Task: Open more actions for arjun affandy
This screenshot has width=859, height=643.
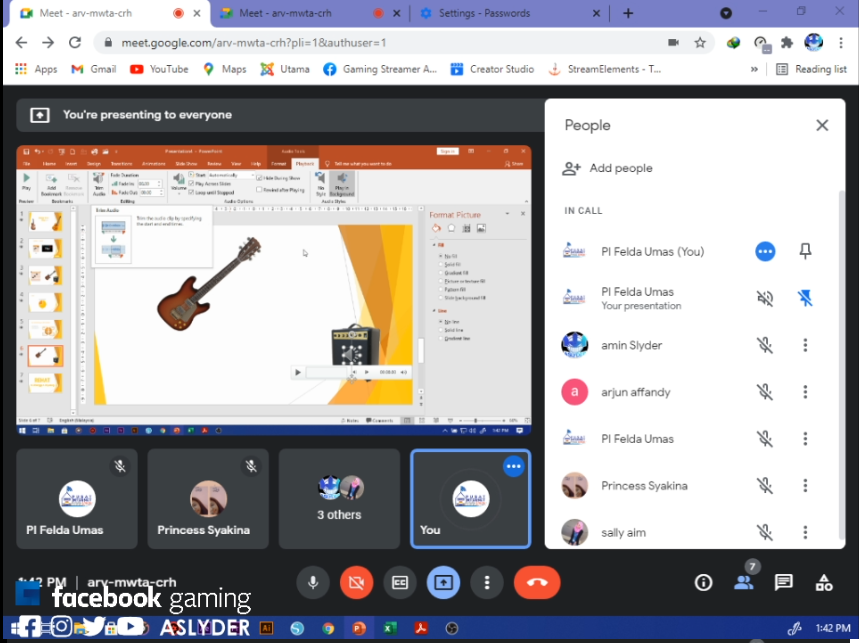Action: [x=805, y=392]
